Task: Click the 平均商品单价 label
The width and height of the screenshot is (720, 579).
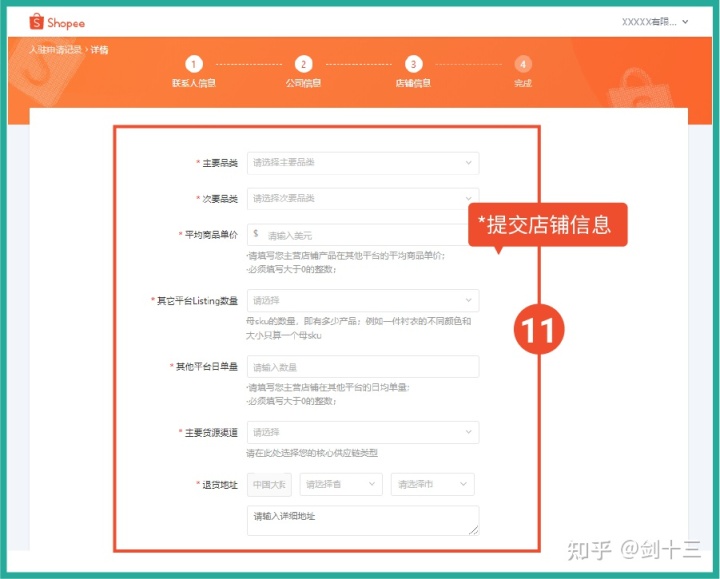Action: point(211,235)
